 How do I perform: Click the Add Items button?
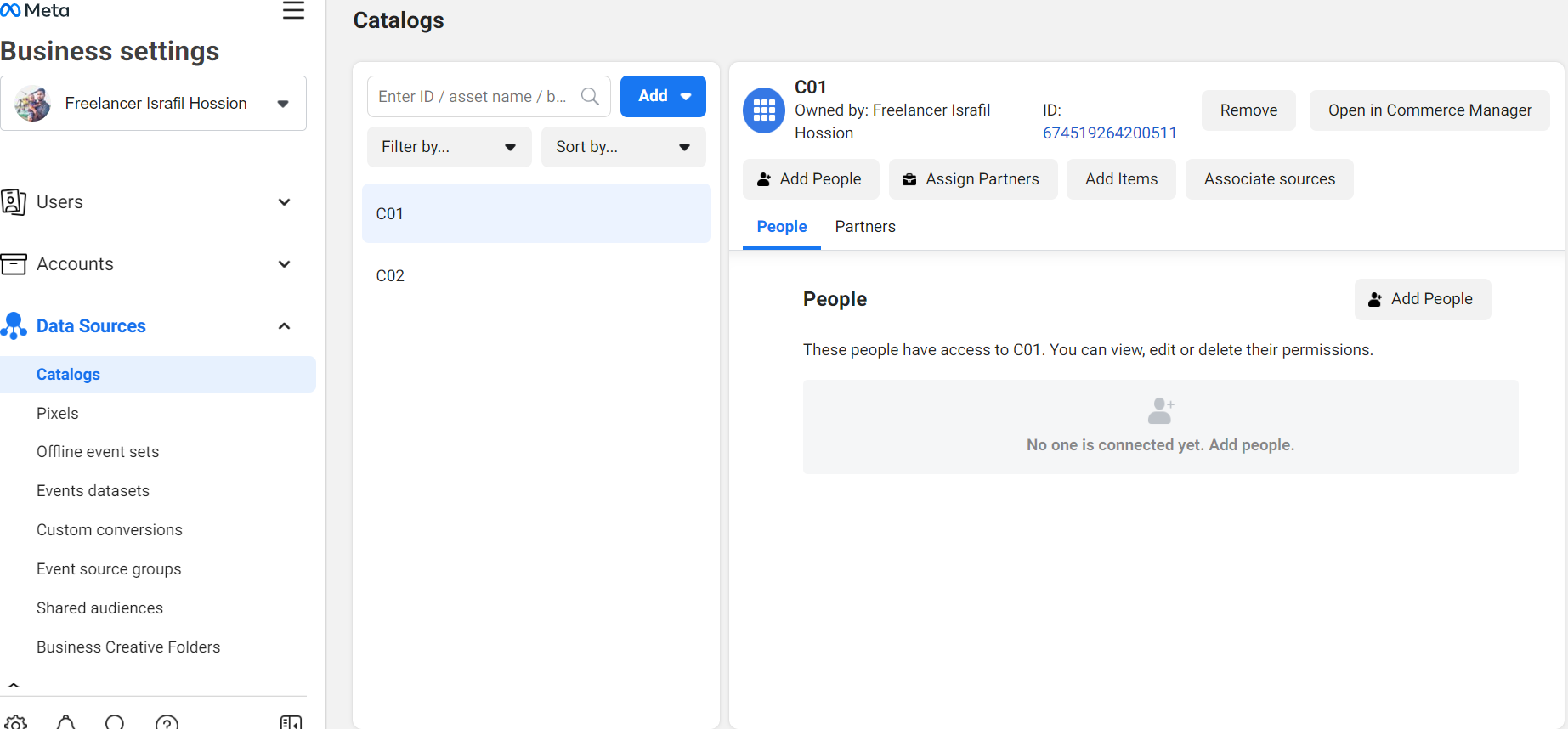pos(1121,179)
